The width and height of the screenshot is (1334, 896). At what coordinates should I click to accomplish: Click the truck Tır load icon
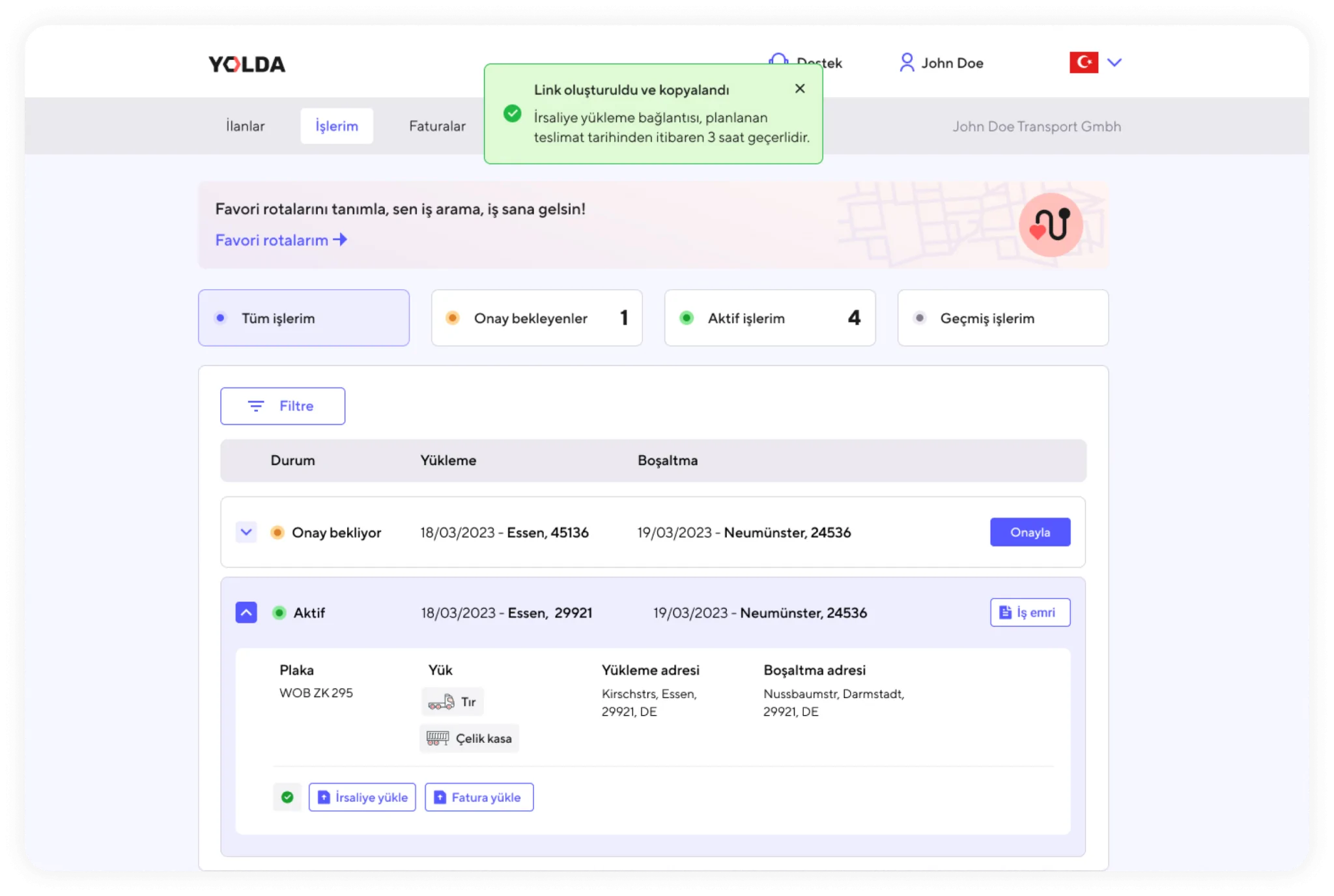(x=441, y=702)
